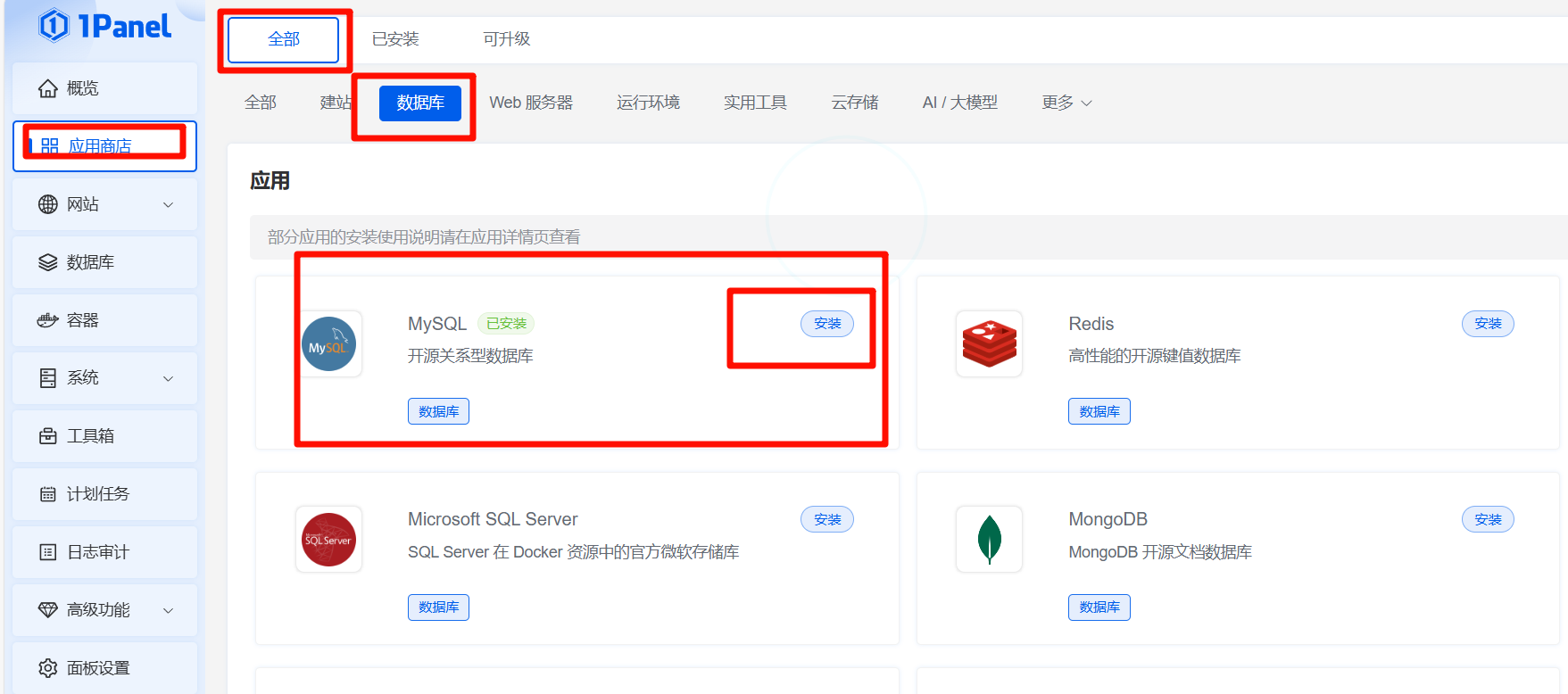Open the 概览 home icon
The height and width of the screenshot is (694, 1568).
[48, 88]
